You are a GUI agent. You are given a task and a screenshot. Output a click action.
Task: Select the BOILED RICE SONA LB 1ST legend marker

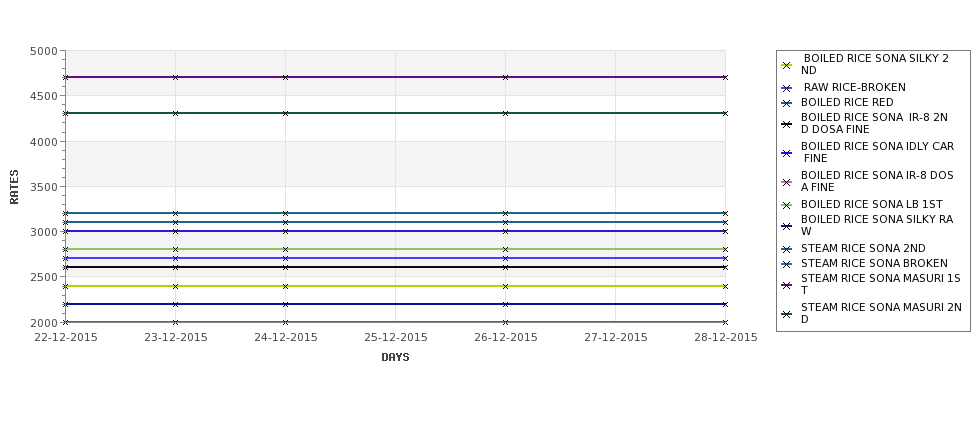click(x=787, y=205)
